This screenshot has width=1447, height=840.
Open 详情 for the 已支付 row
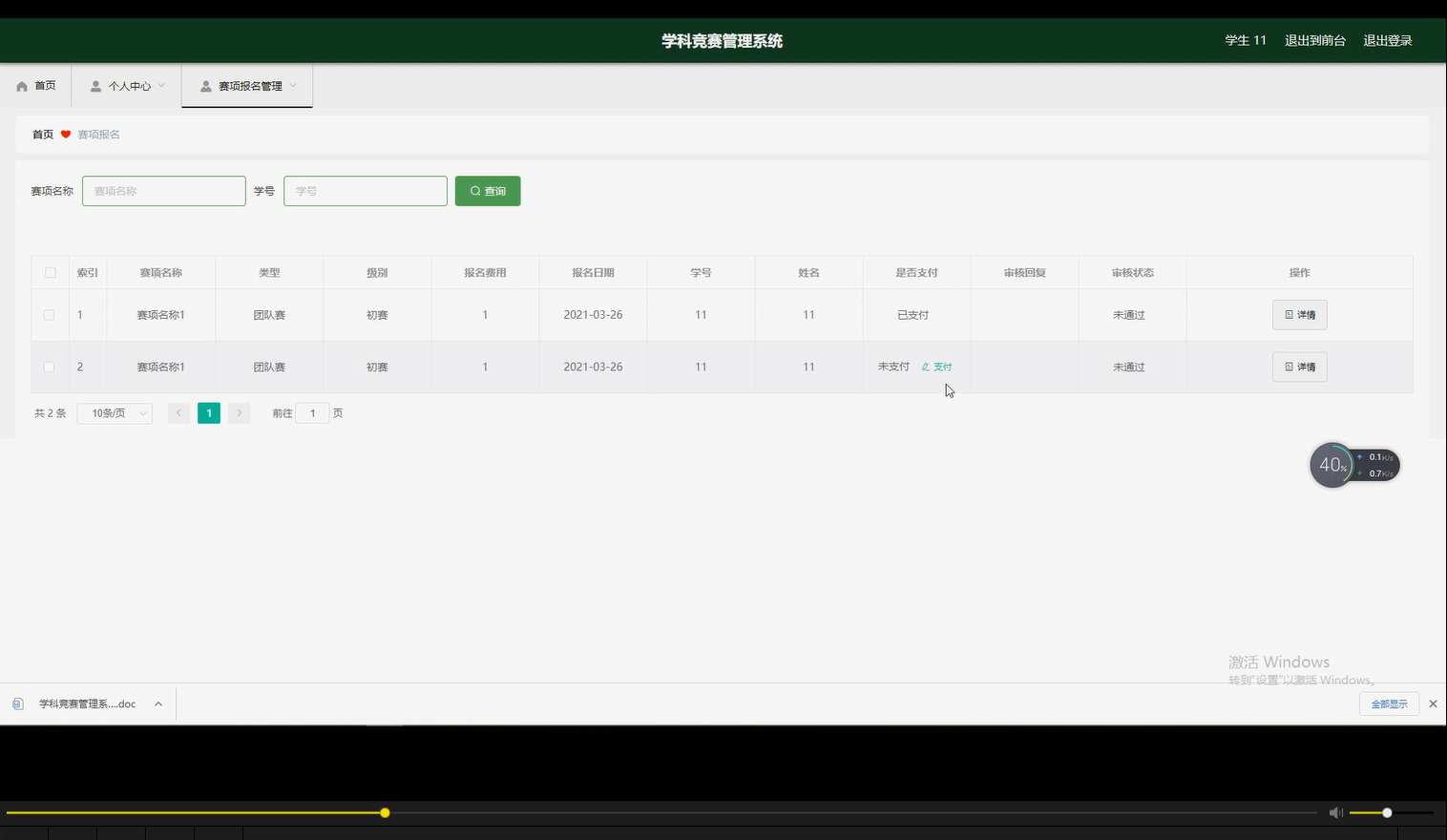1300,315
